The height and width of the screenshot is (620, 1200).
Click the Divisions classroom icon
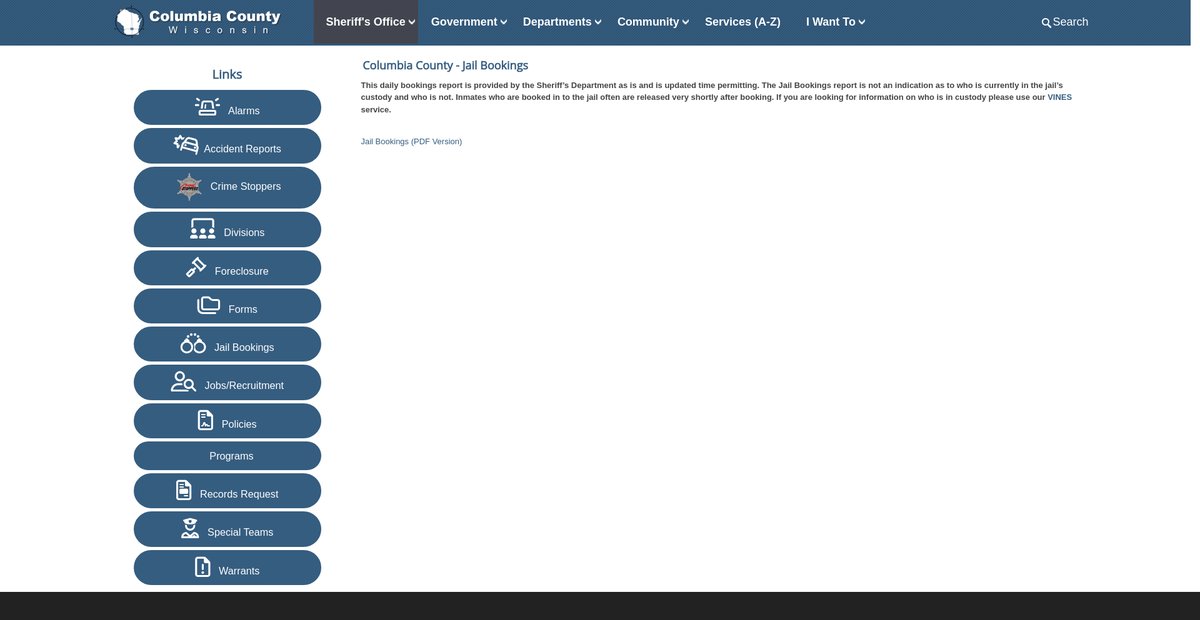pos(203,229)
